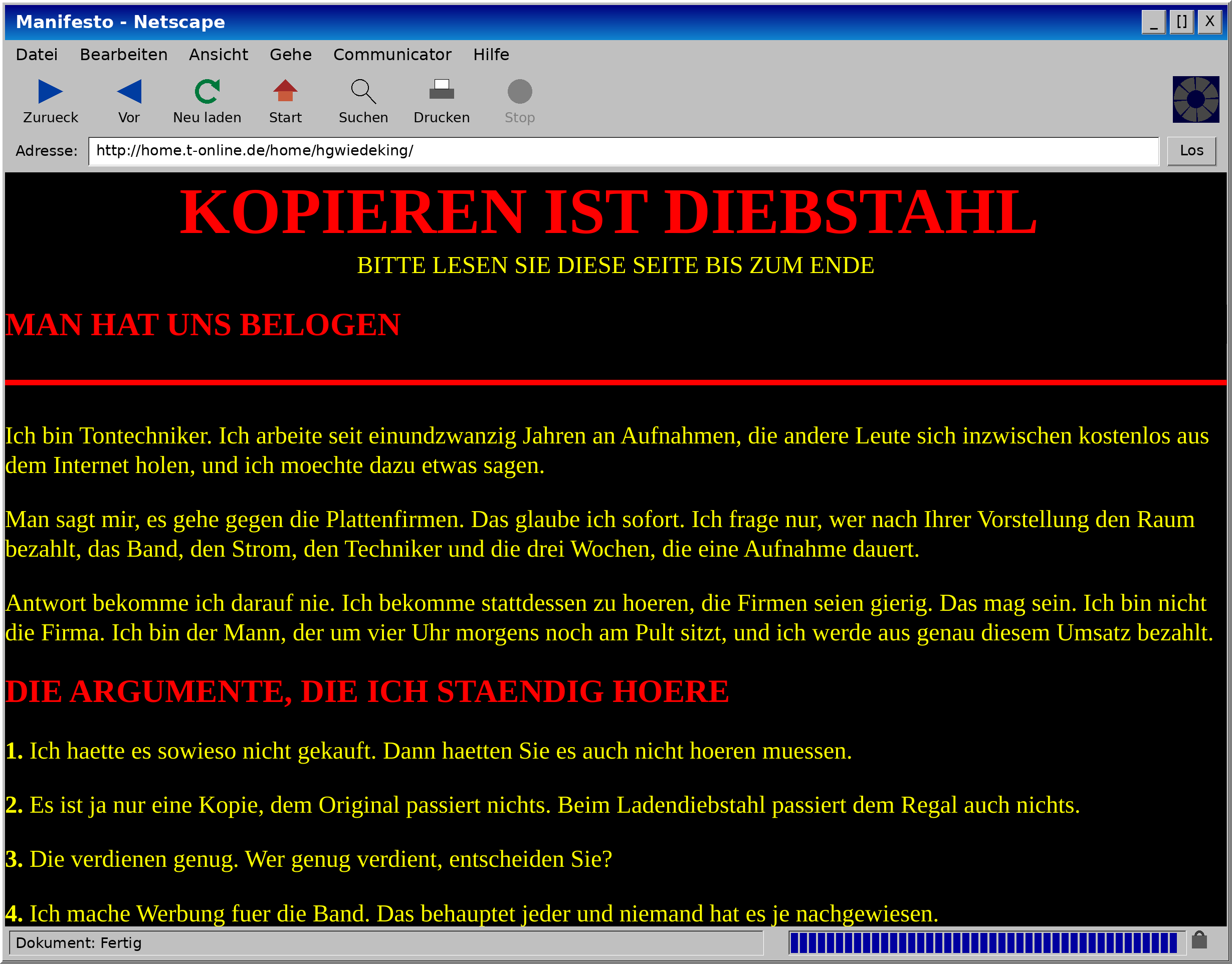Click the greyed Stop circle

pyautogui.click(x=519, y=91)
